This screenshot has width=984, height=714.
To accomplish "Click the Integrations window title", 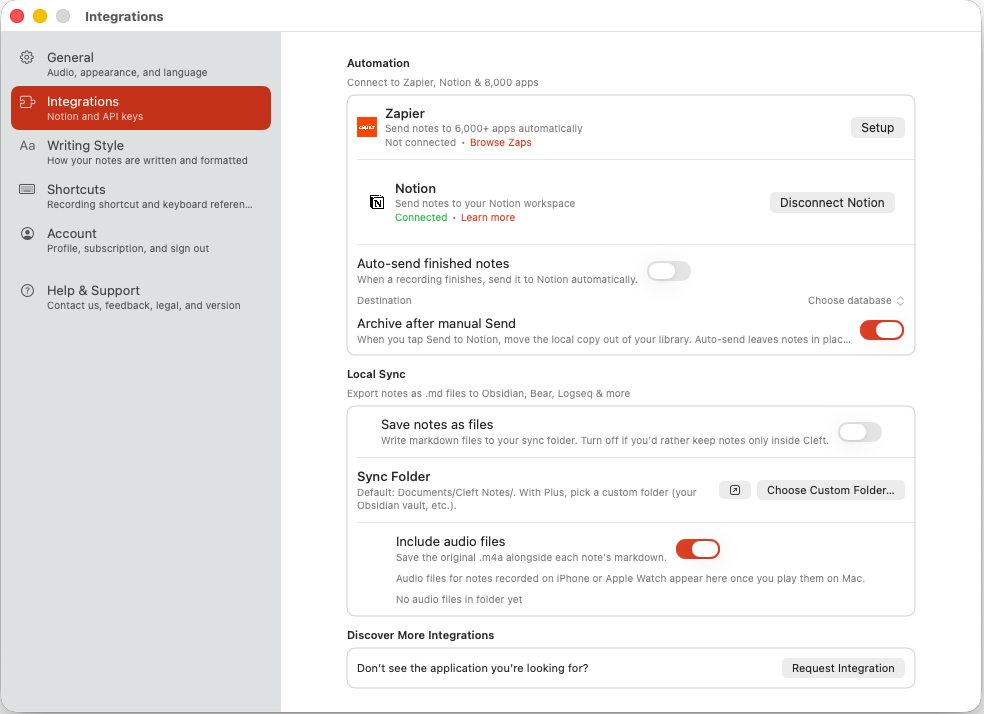I will (124, 16).
